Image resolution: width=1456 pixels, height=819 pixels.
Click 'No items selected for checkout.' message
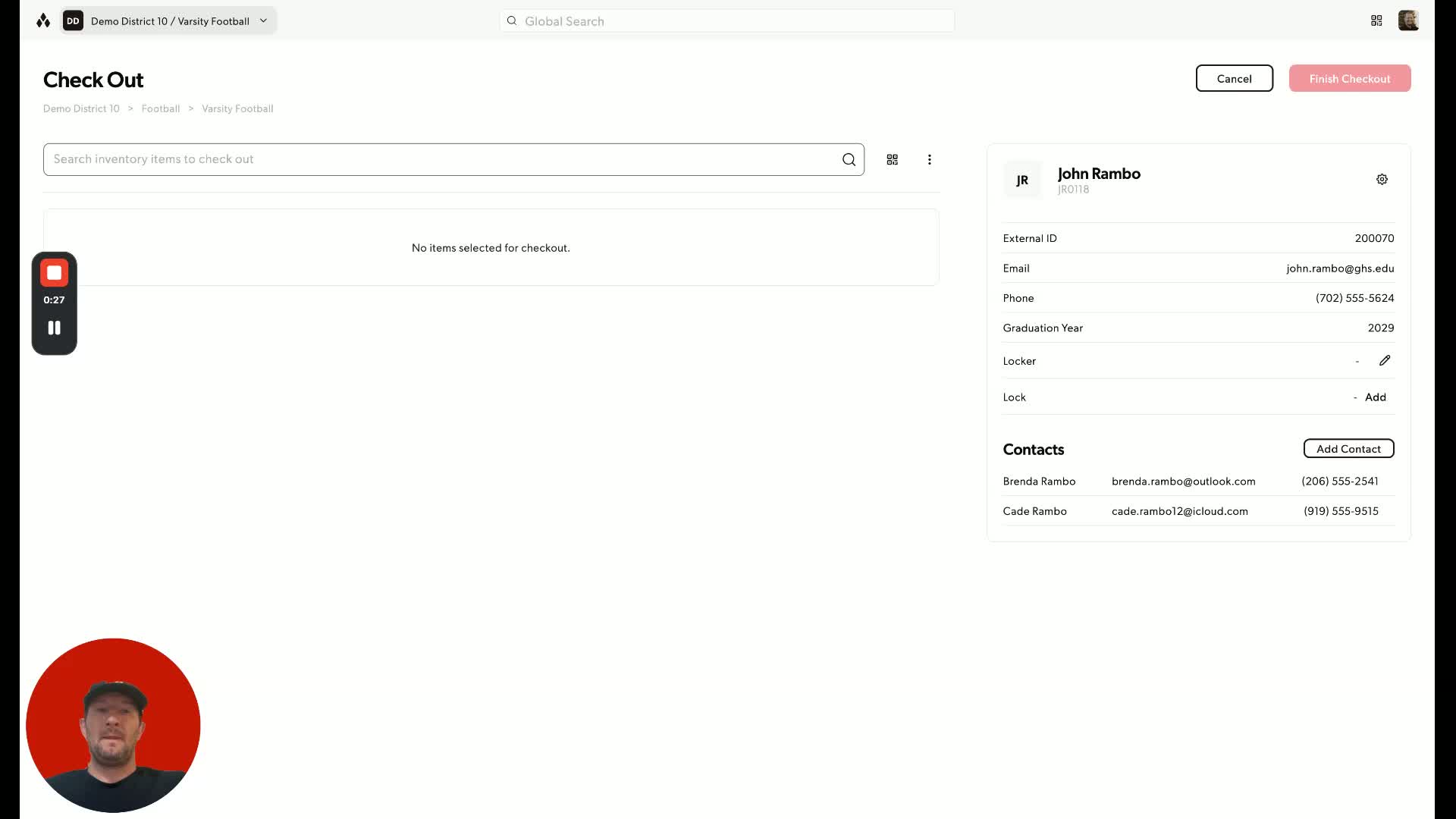tap(491, 248)
